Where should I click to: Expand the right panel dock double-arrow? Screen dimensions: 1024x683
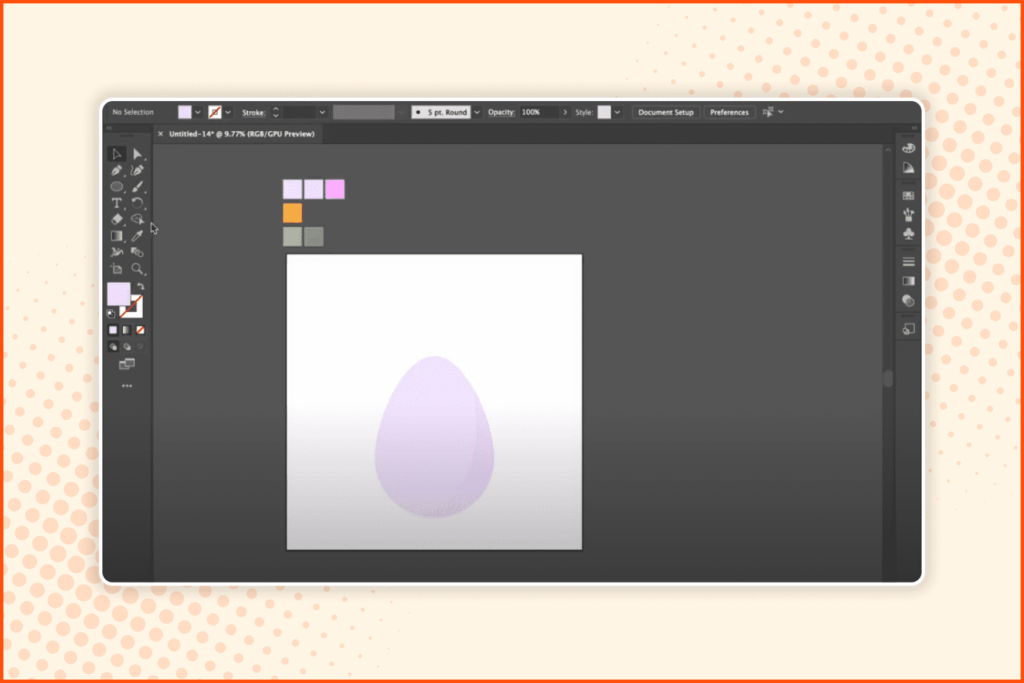(914, 128)
